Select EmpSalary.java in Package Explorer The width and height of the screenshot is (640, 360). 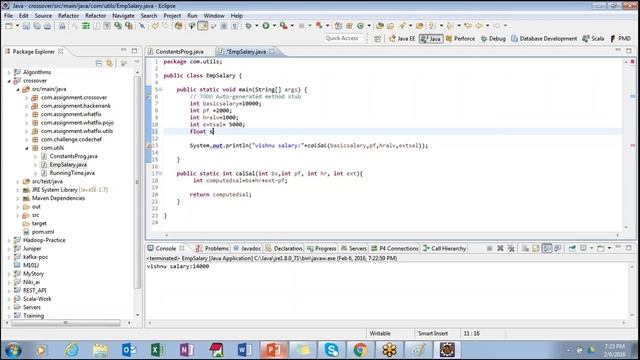[68, 165]
